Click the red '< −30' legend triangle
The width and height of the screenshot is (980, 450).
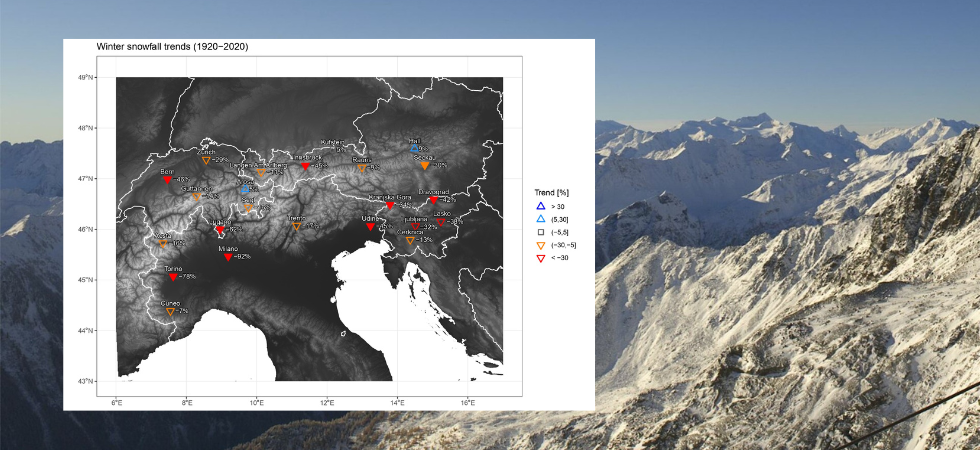pos(540,258)
